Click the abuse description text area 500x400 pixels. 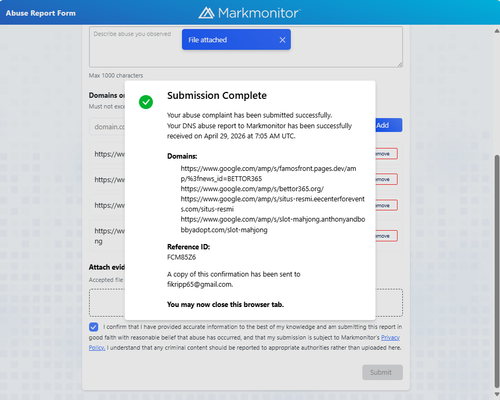pyautogui.click(x=246, y=47)
